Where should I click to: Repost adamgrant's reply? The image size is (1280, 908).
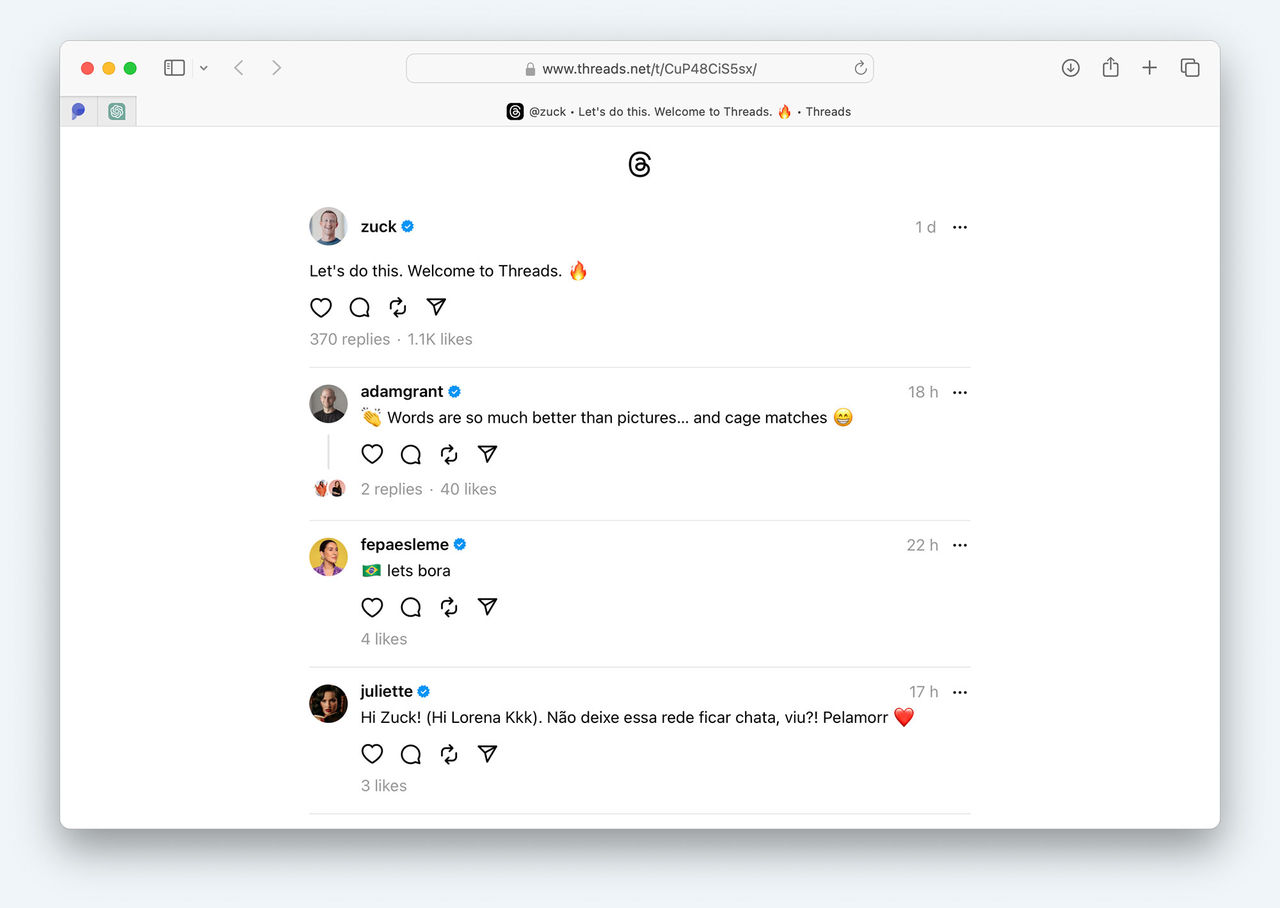coord(449,455)
